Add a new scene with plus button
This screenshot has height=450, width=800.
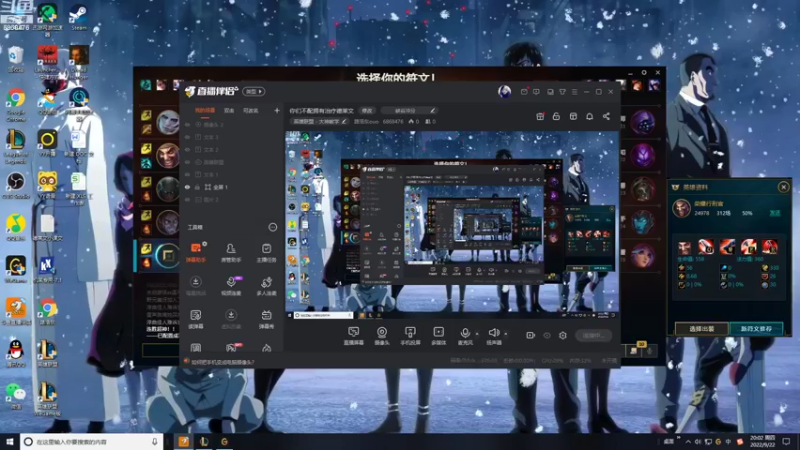277,110
